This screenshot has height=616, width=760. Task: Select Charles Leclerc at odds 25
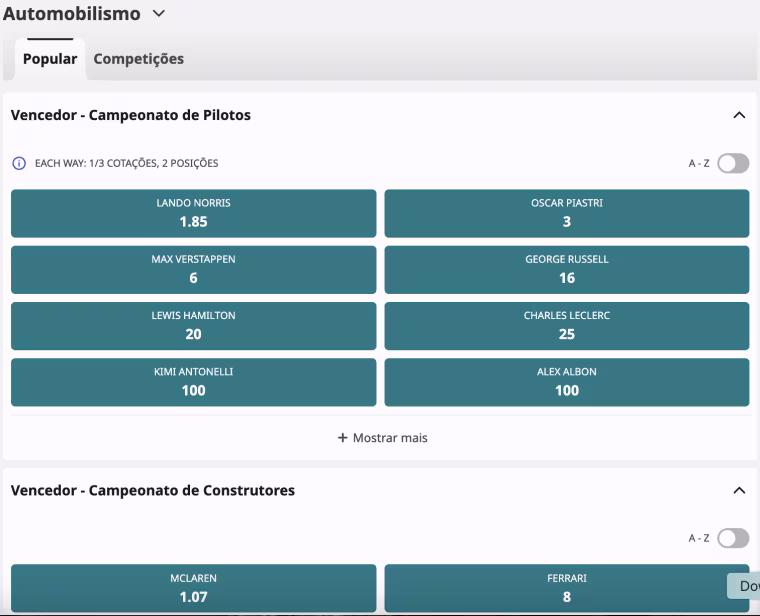[567, 326]
